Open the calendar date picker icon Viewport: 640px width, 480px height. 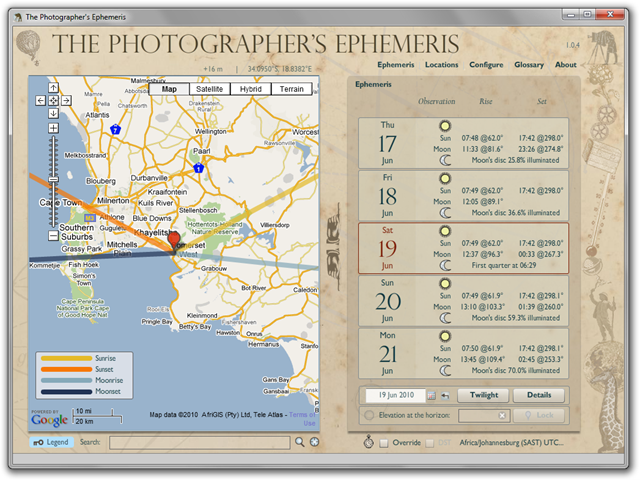(431, 395)
